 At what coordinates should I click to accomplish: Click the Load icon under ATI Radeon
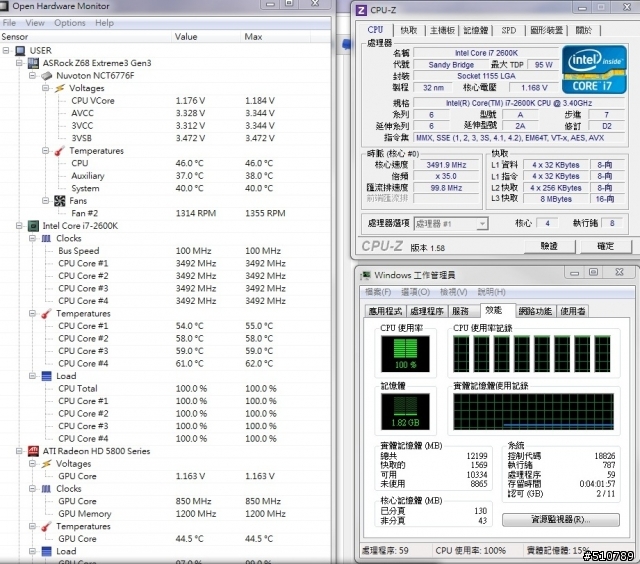[x=47, y=551]
